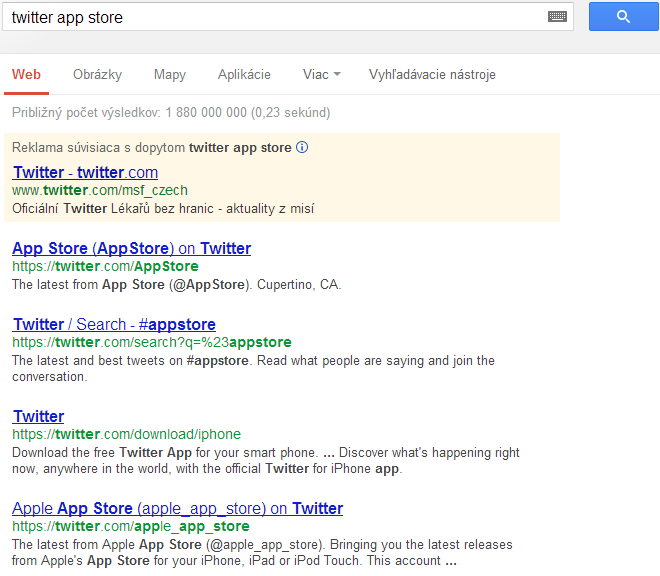Open the Mapy tab

[x=170, y=75]
